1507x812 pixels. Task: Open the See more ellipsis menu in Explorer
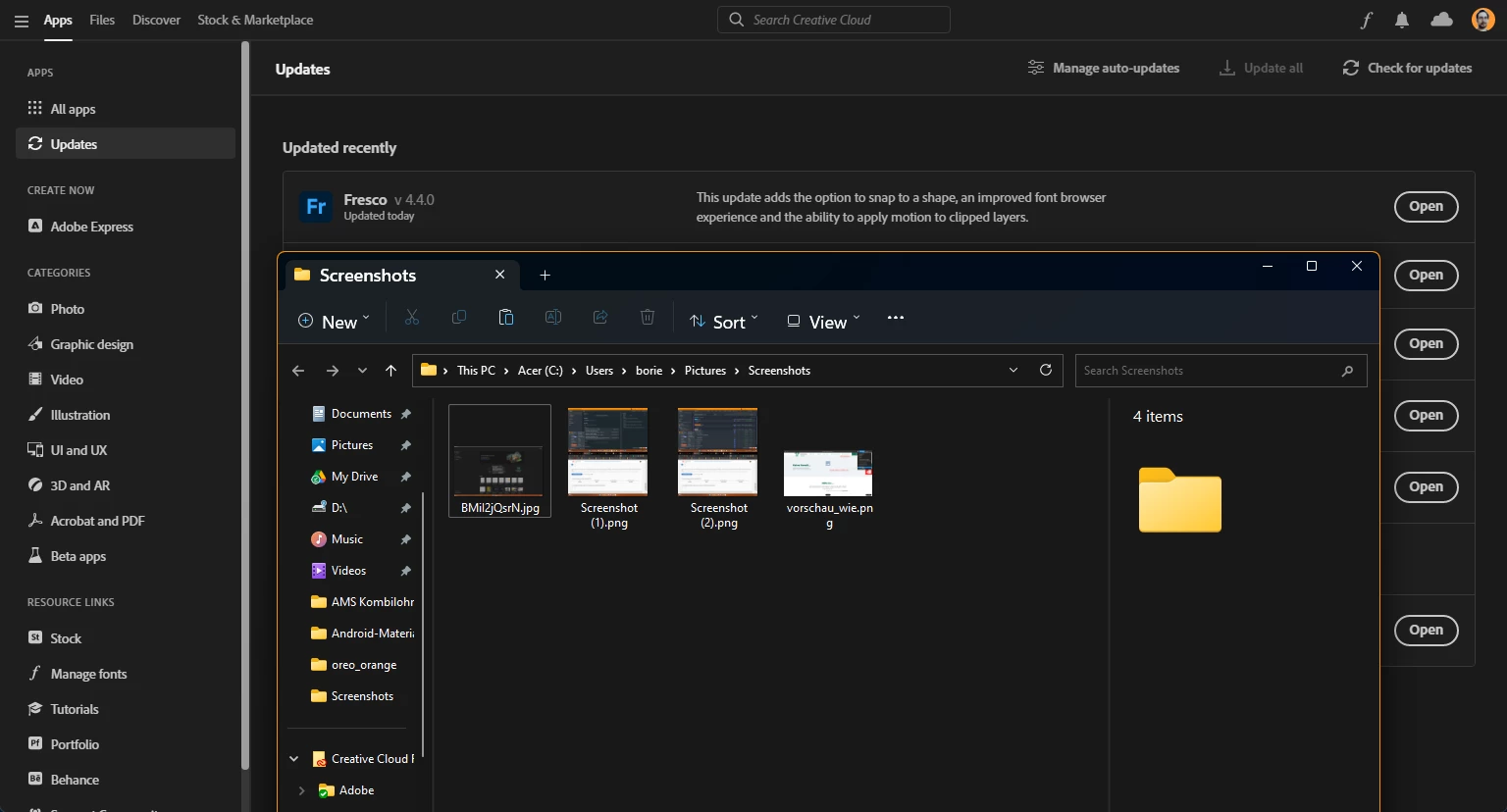[895, 318]
